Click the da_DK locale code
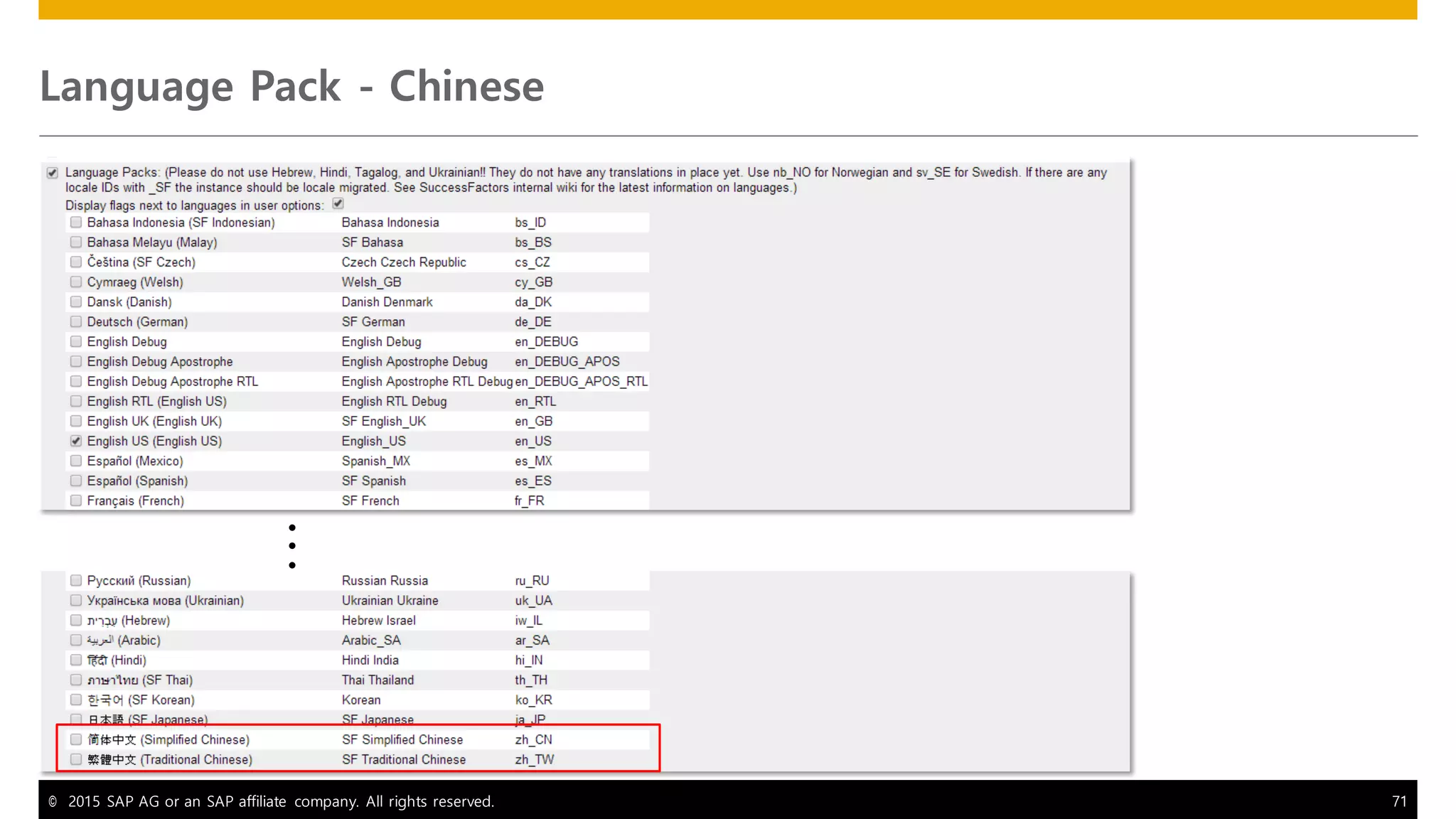The height and width of the screenshot is (819, 1456). point(533,303)
